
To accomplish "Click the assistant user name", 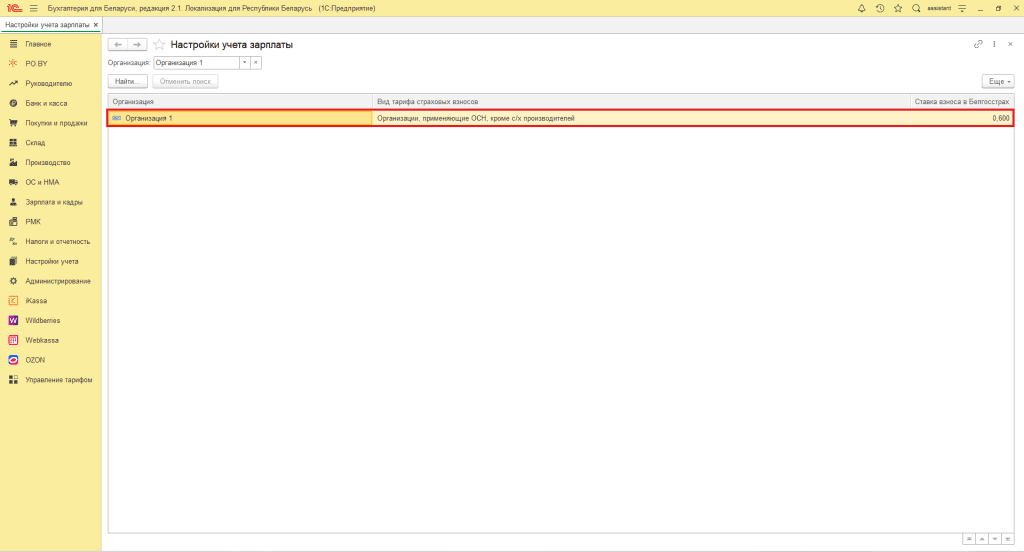I will 939,8.
